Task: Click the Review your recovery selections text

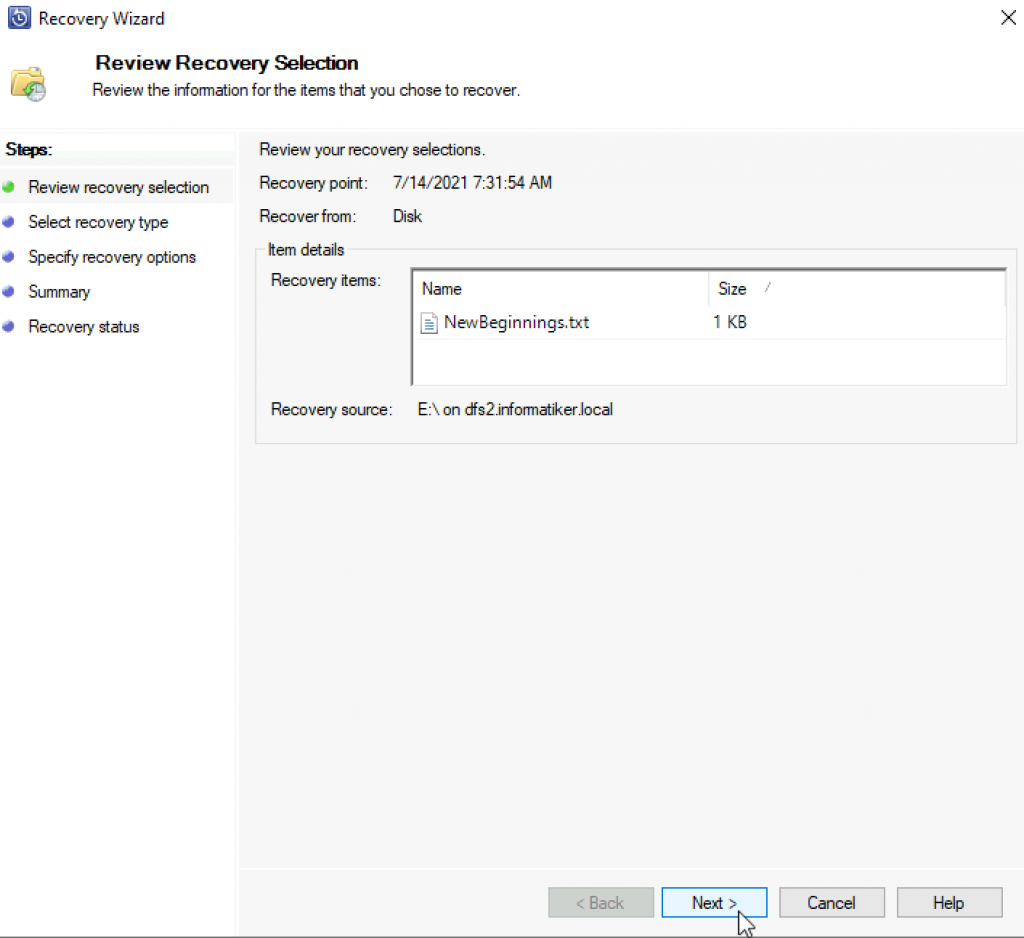Action: coord(372,150)
